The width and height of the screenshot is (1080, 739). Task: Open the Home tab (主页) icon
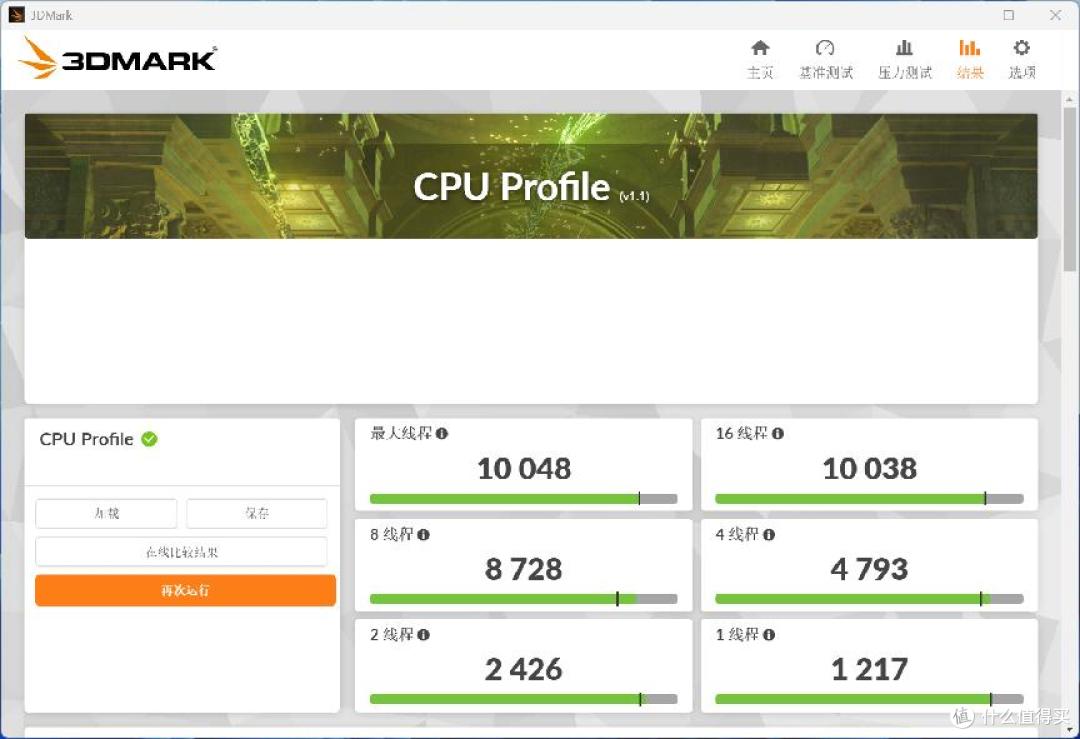[x=760, y=48]
